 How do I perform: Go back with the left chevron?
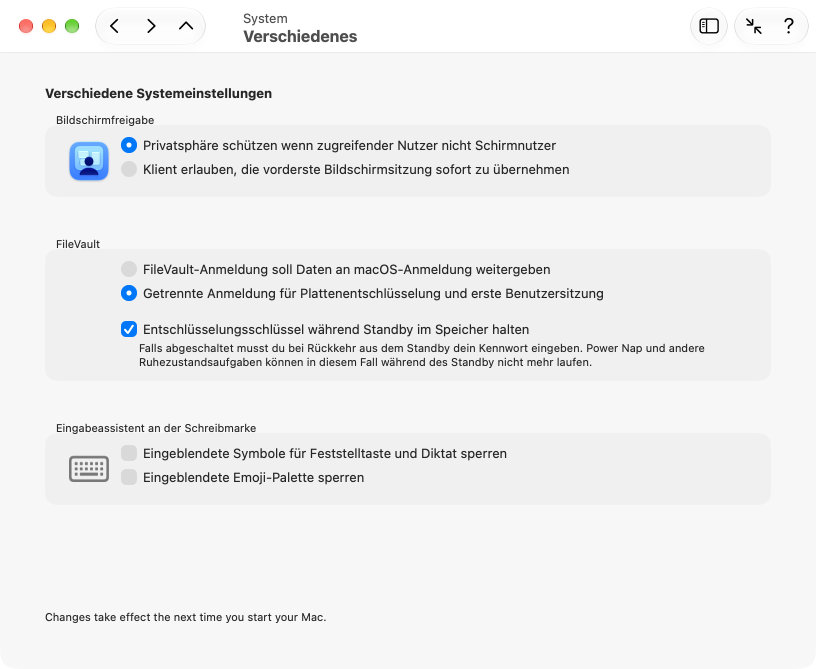[114, 26]
